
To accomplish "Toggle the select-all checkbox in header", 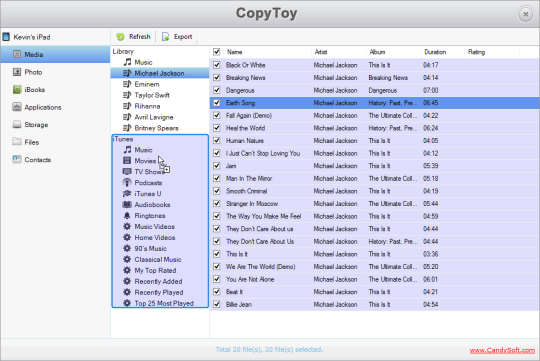I will point(217,52).
